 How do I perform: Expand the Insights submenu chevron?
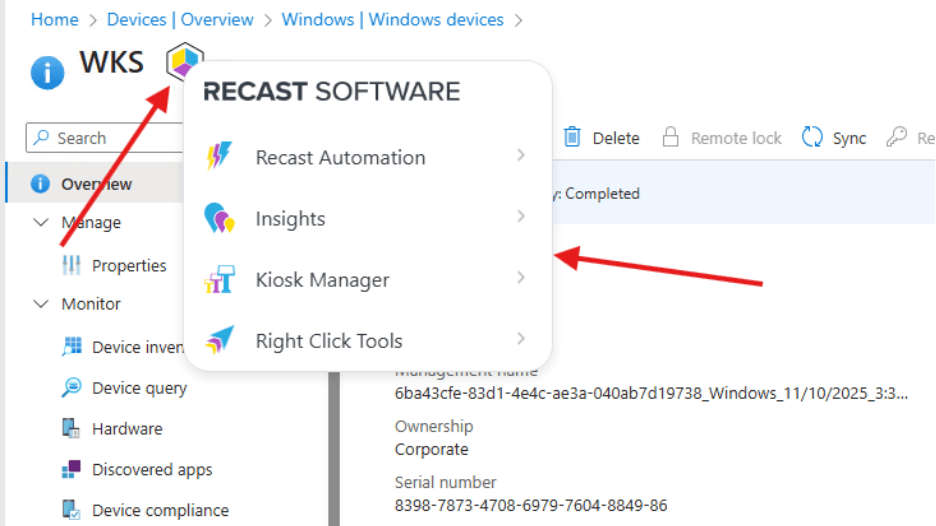tap(521, 216)
